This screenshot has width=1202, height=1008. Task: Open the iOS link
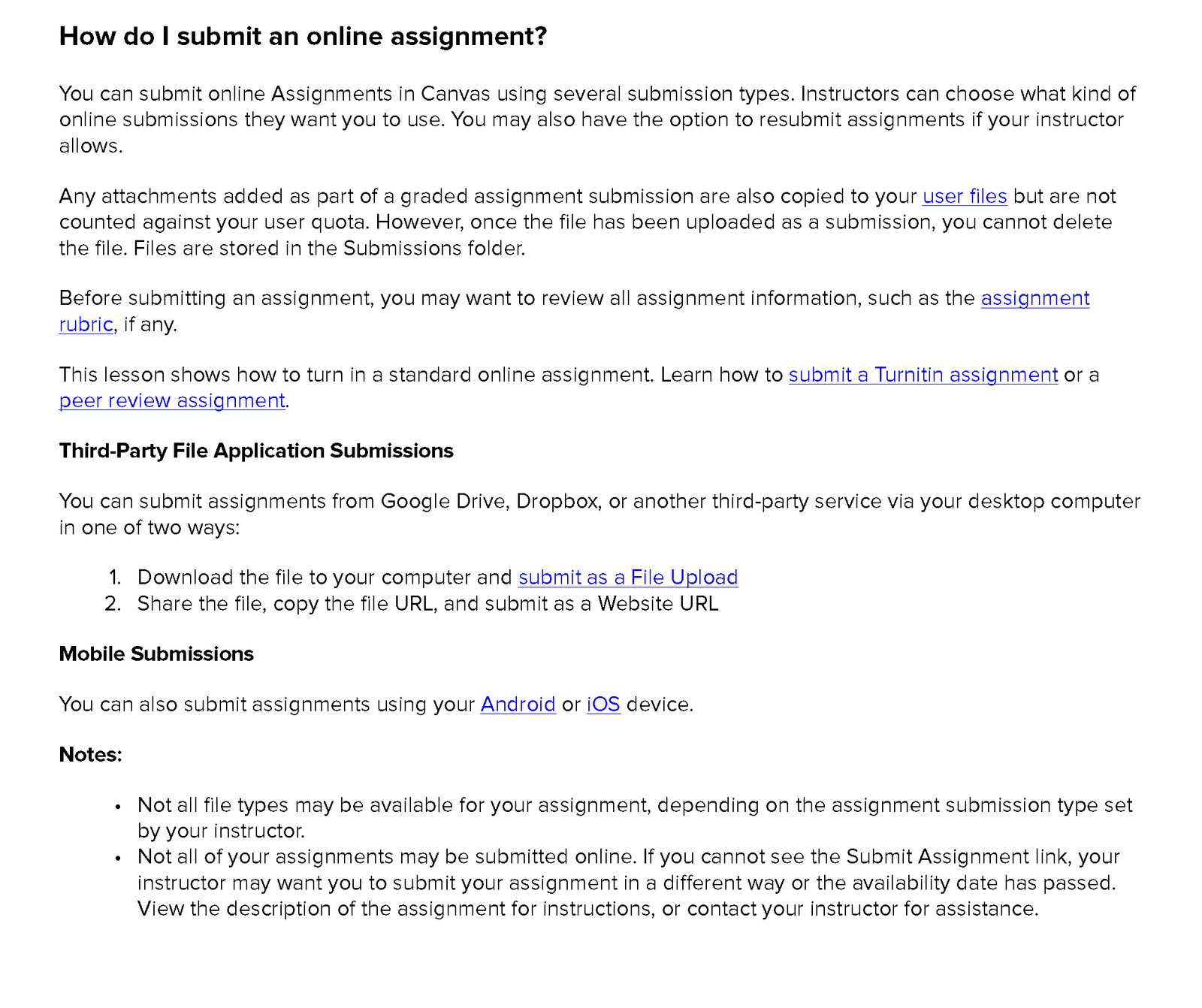click(603, 704)
